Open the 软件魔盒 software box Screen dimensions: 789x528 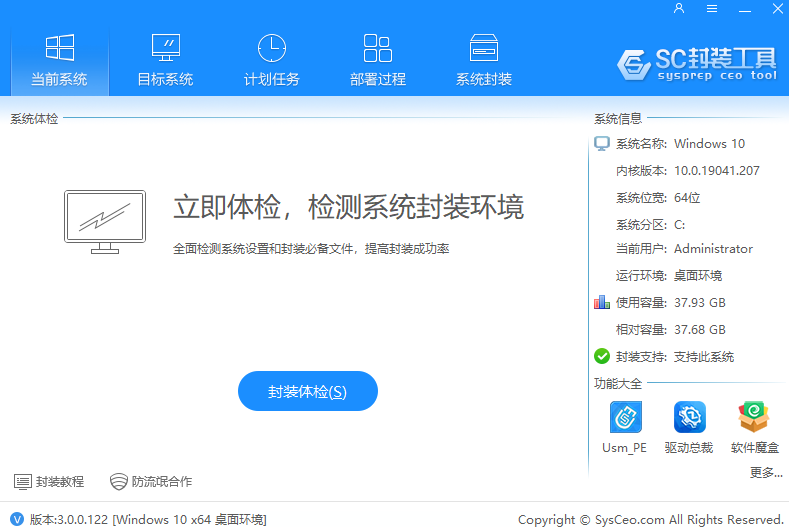tap(753, 417)
